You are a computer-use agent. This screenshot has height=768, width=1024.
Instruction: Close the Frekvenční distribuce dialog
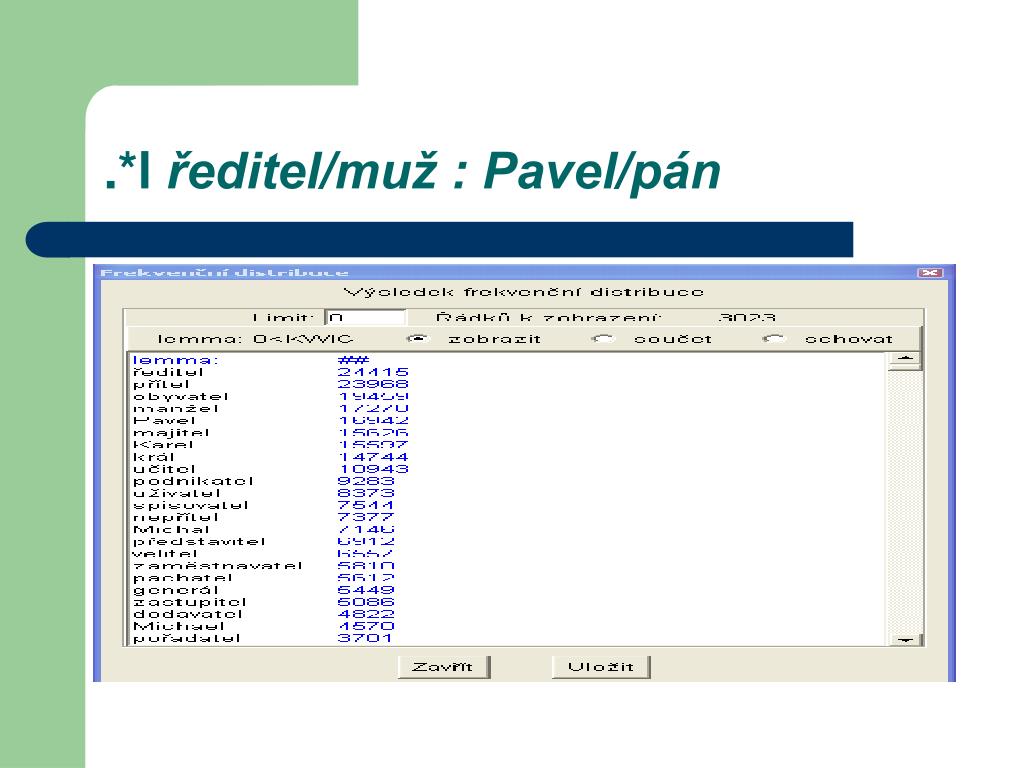coord(930,272)
